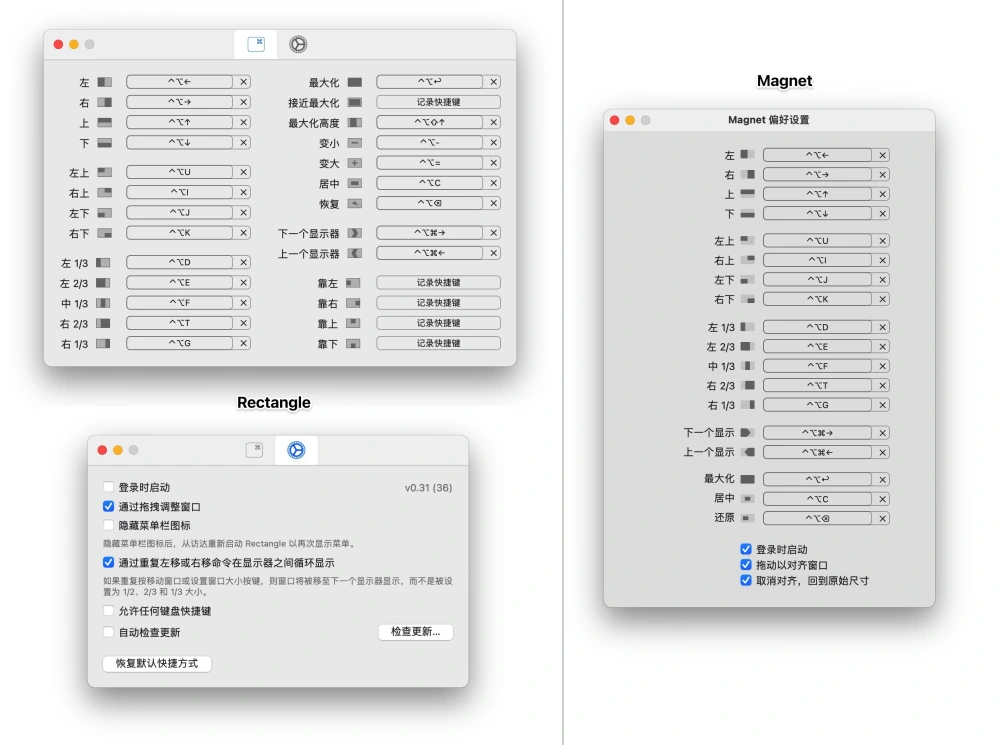The image size is (1000, 745).
Task: Click the Rectangle 靠下 icon
Action: click(353, 344)
